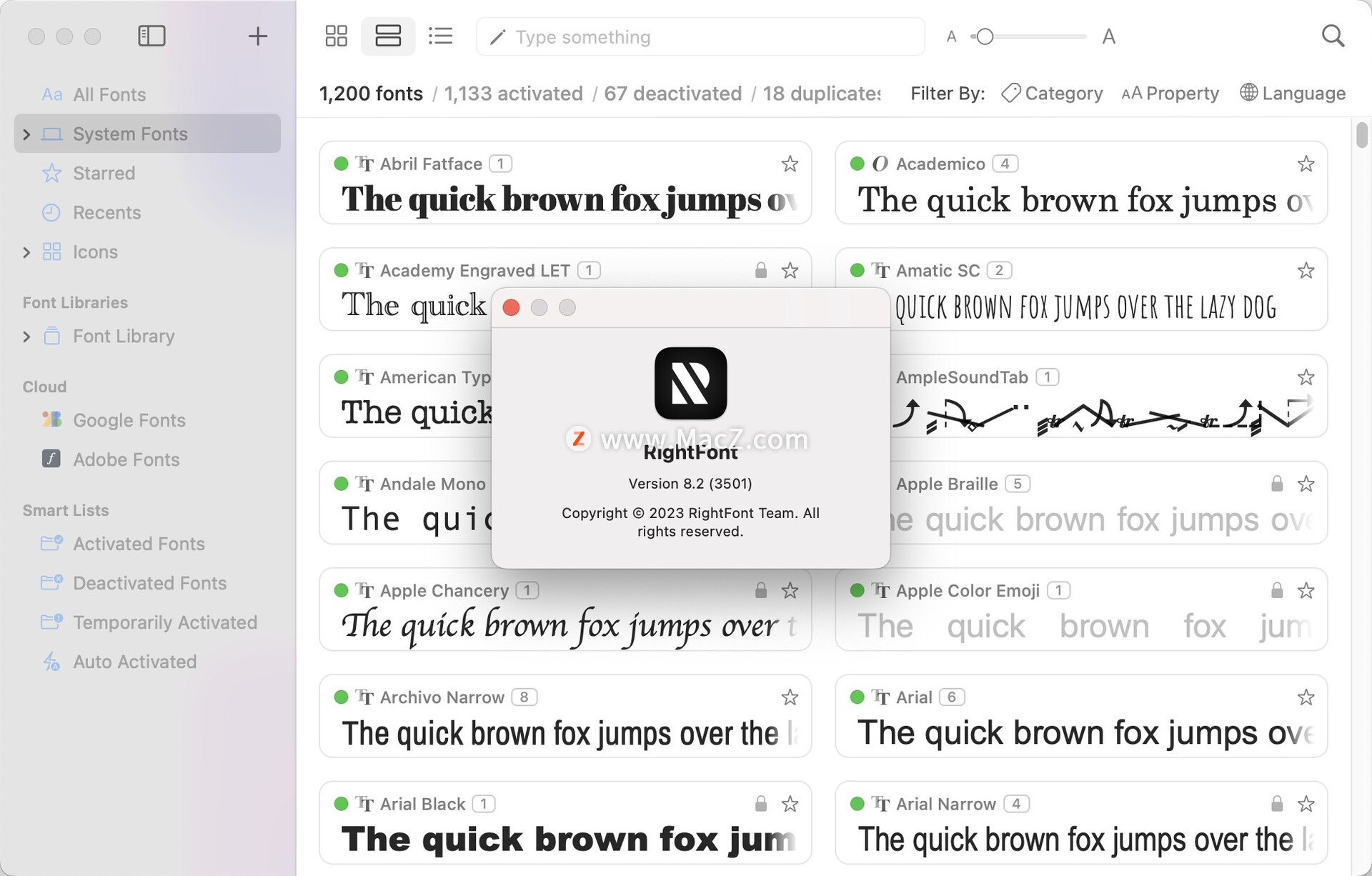Toggle activation dot for American Typewriter
This screenshot has width=1372, height=876.
click(341, 377)
